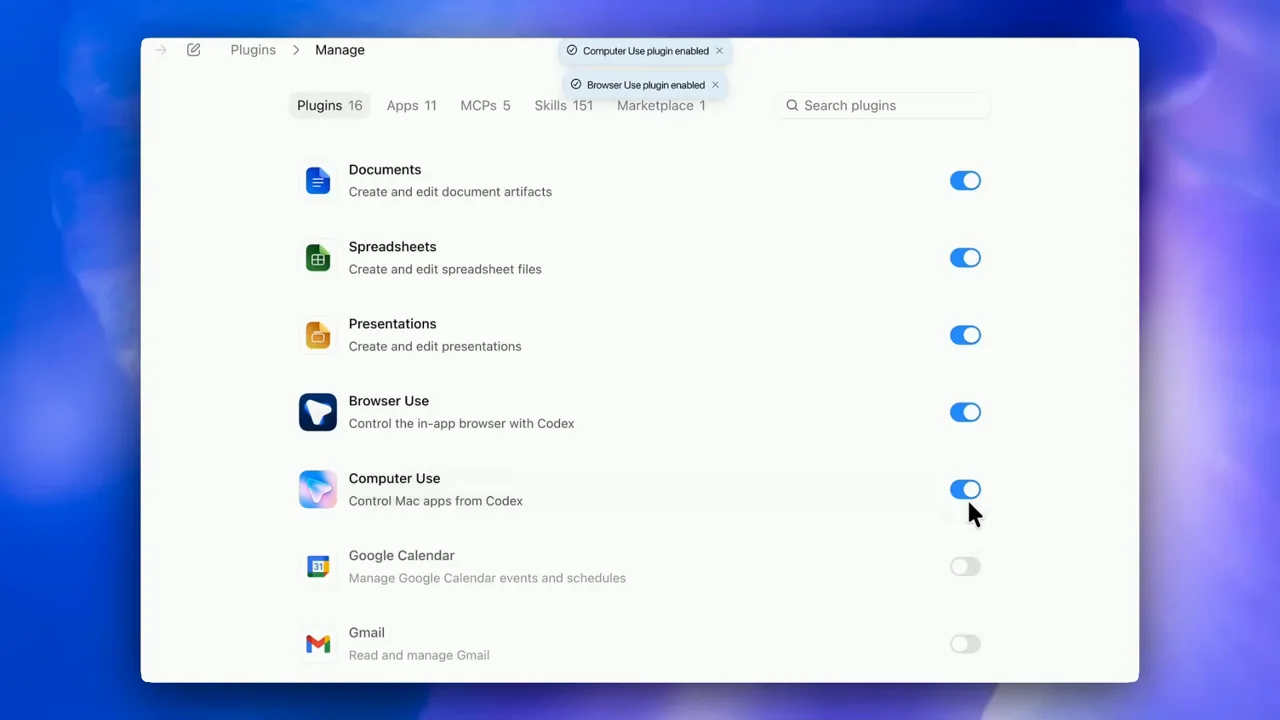Open the Google Calendar plugin title

(x=401, y=555)
